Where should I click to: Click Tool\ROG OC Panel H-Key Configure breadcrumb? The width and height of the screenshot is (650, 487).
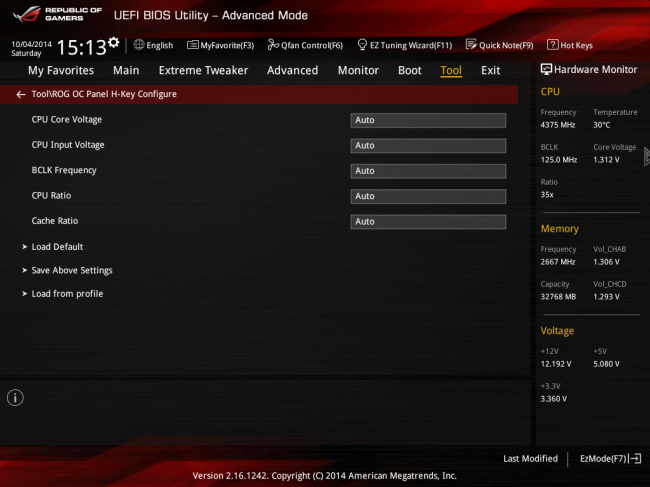click(x=104, y=94)
